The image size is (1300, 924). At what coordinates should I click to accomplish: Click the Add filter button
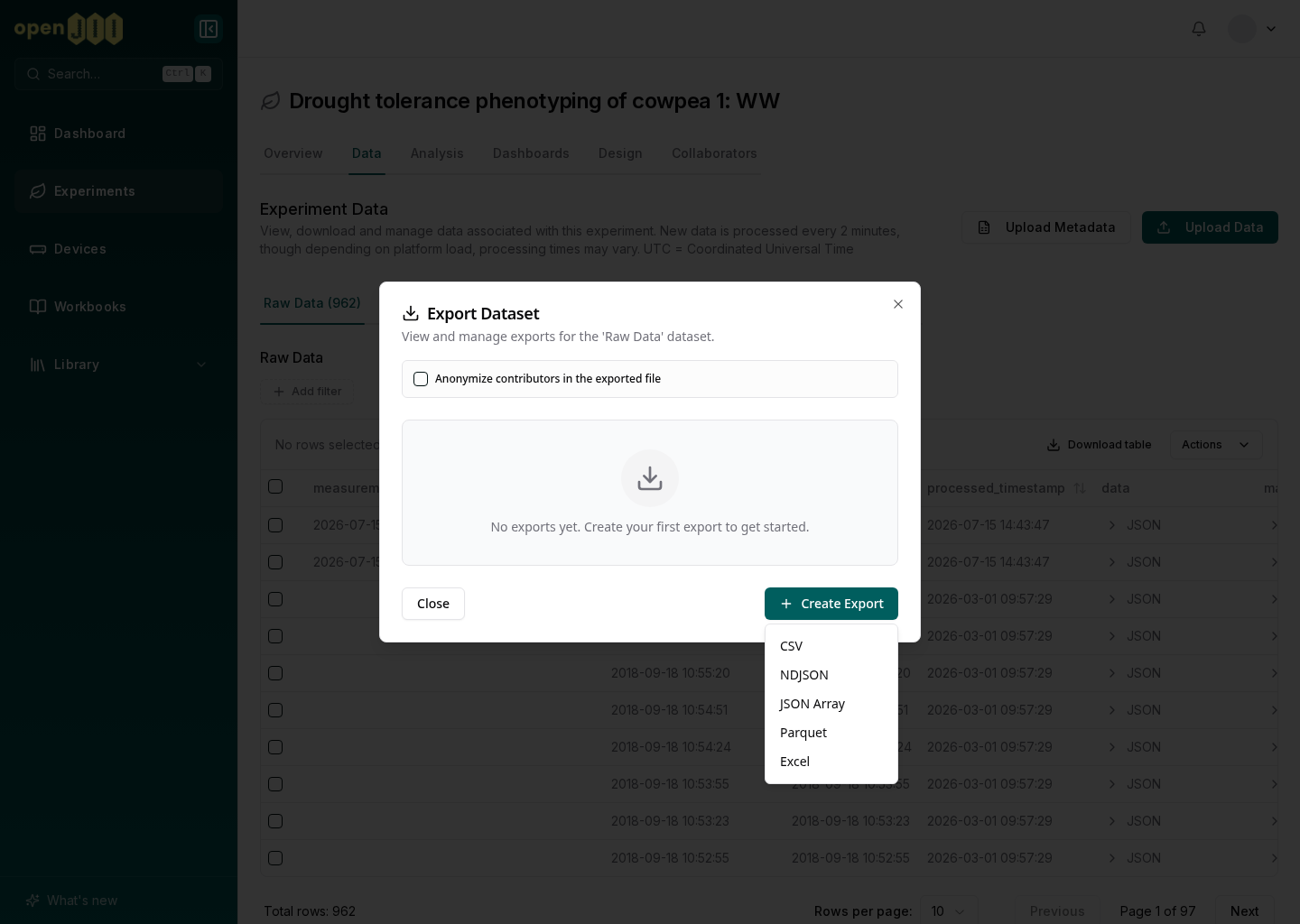point(307,392)
